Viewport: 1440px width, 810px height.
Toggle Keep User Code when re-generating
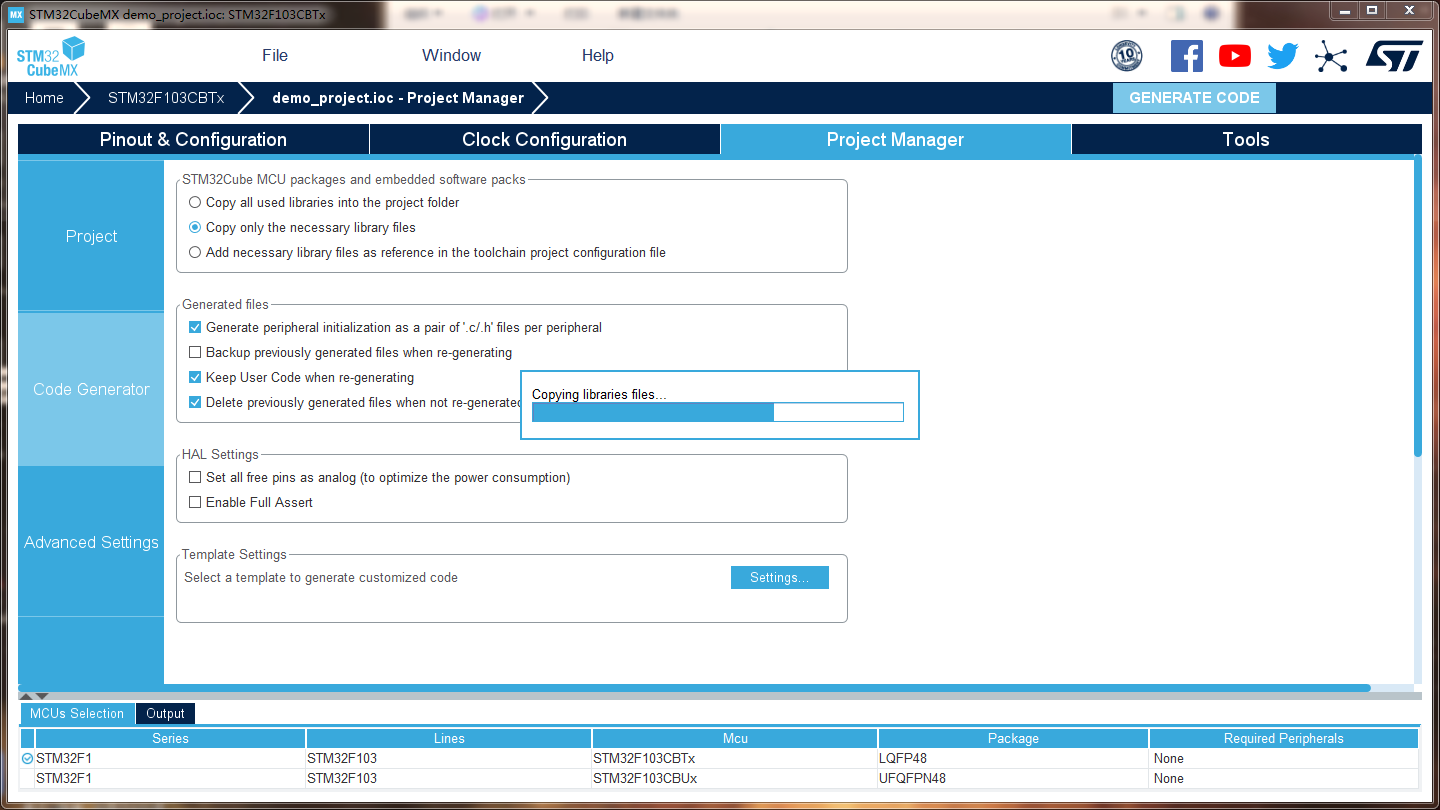tap(195, 377)
